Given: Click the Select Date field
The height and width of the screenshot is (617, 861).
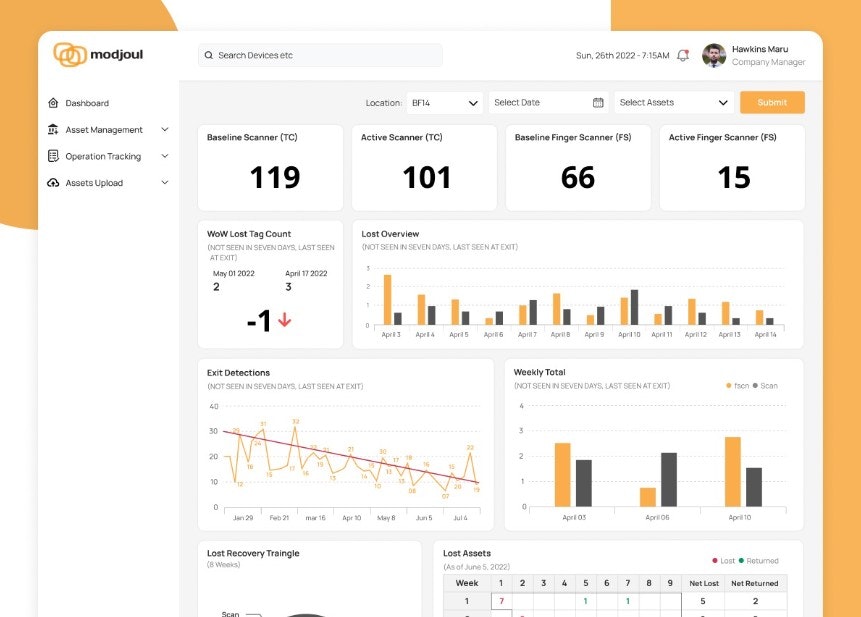Looking at the screenshot, I should 548,103.
